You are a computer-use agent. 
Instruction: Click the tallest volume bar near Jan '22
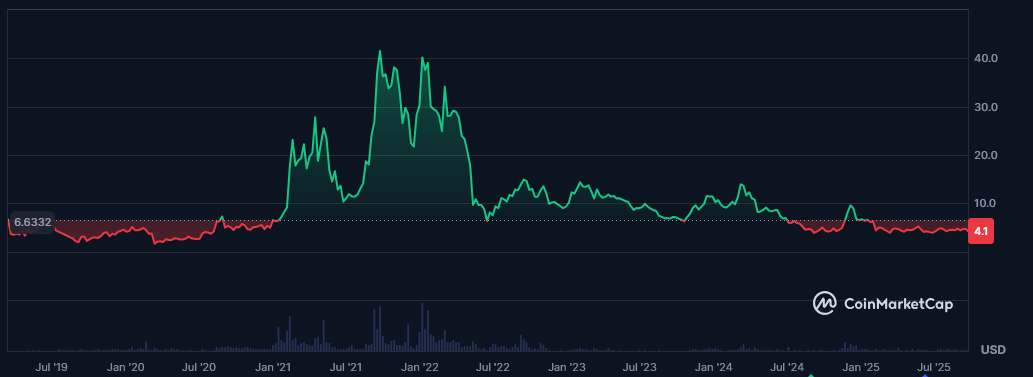point(422,327)
